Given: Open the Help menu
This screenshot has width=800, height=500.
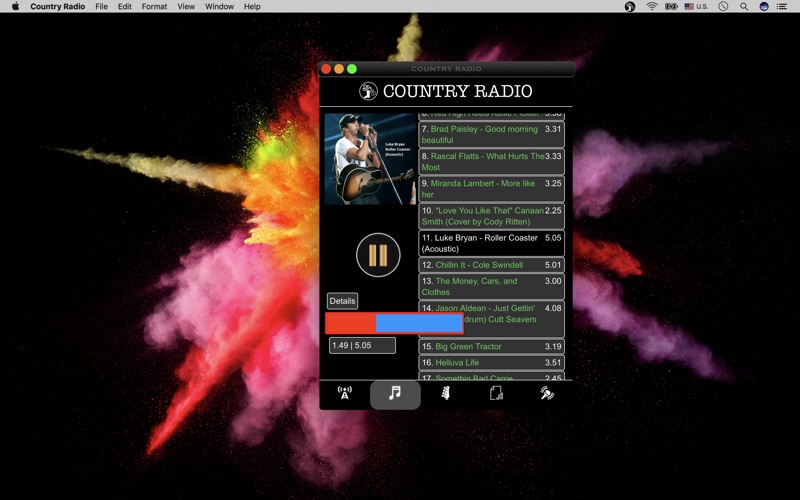Looking at the screenshot, I should click(252, 7).
